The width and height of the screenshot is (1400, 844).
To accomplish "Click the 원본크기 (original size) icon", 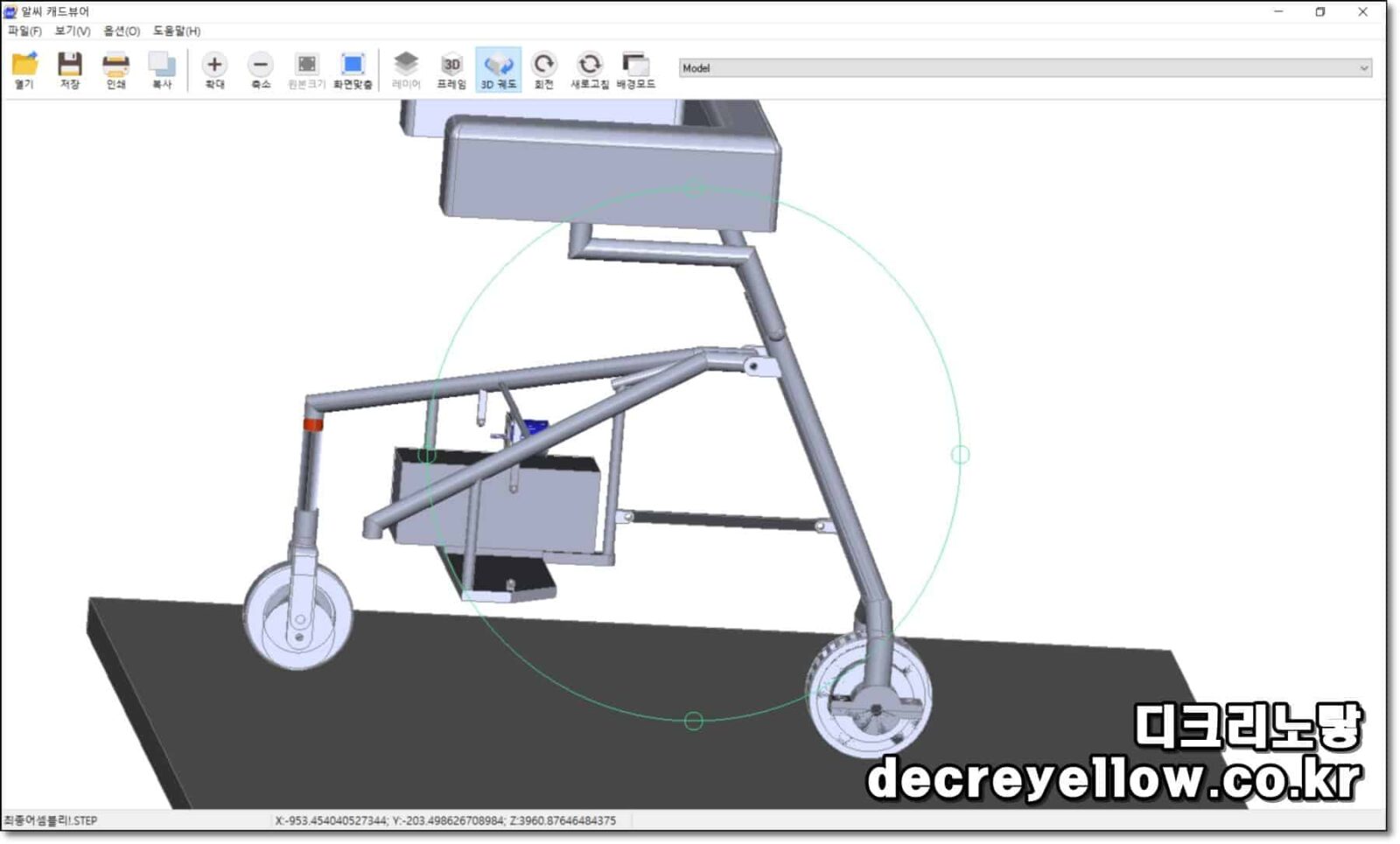I will click(x=306, y=65).
